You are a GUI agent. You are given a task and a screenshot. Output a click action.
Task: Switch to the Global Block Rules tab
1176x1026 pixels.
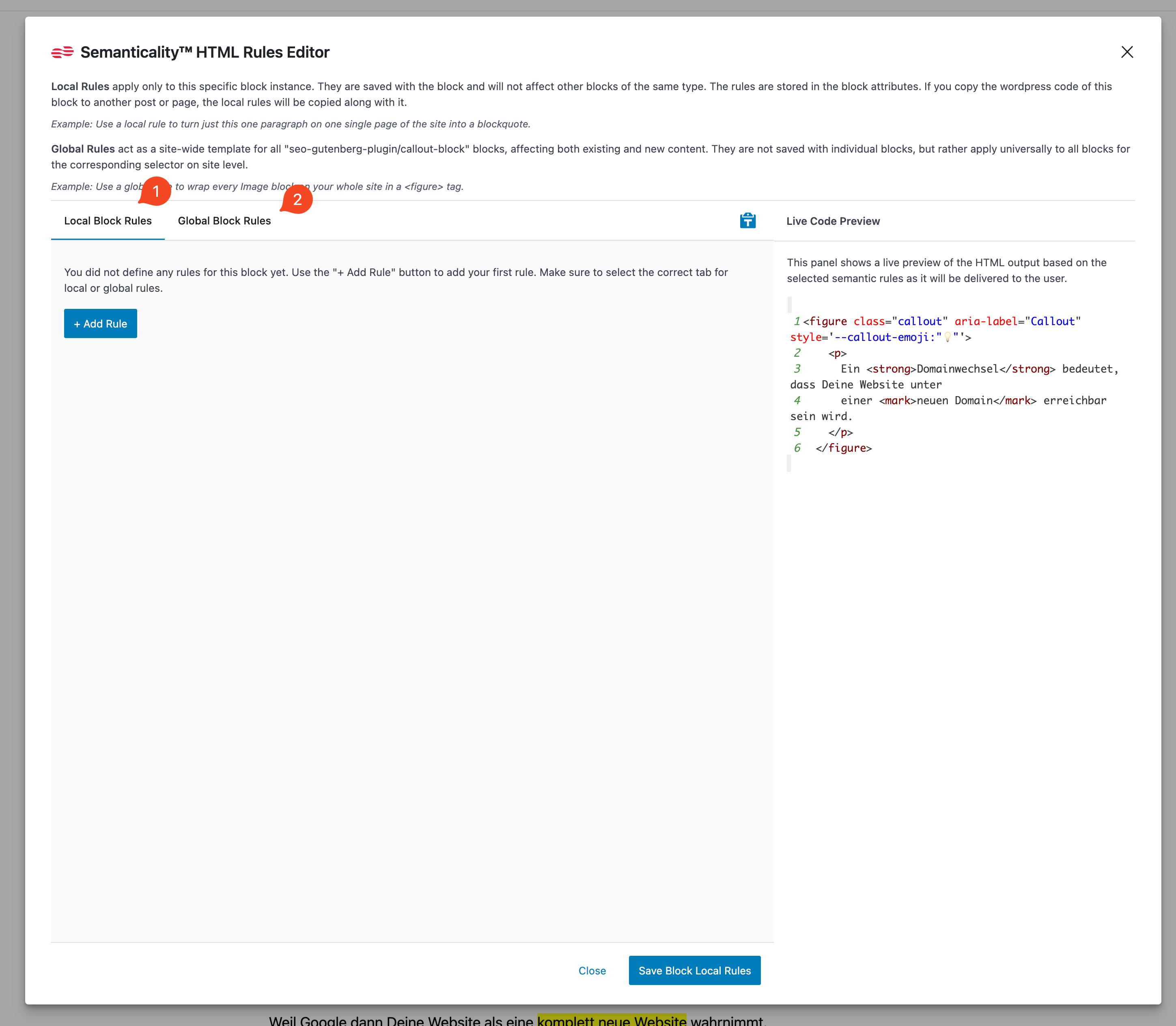(224, 220)
